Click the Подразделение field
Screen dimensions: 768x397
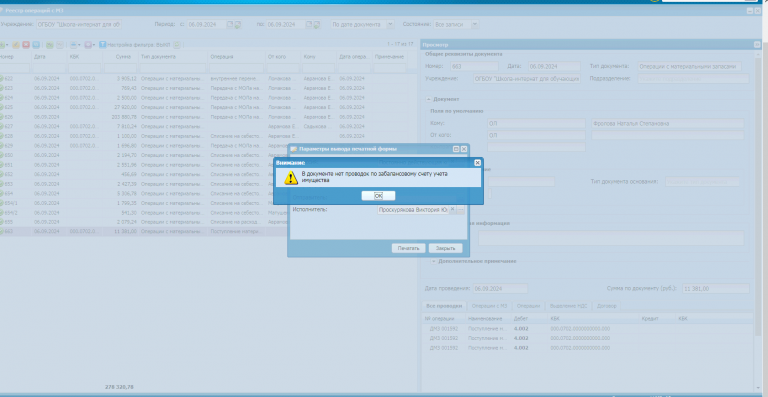coord(693,78)
